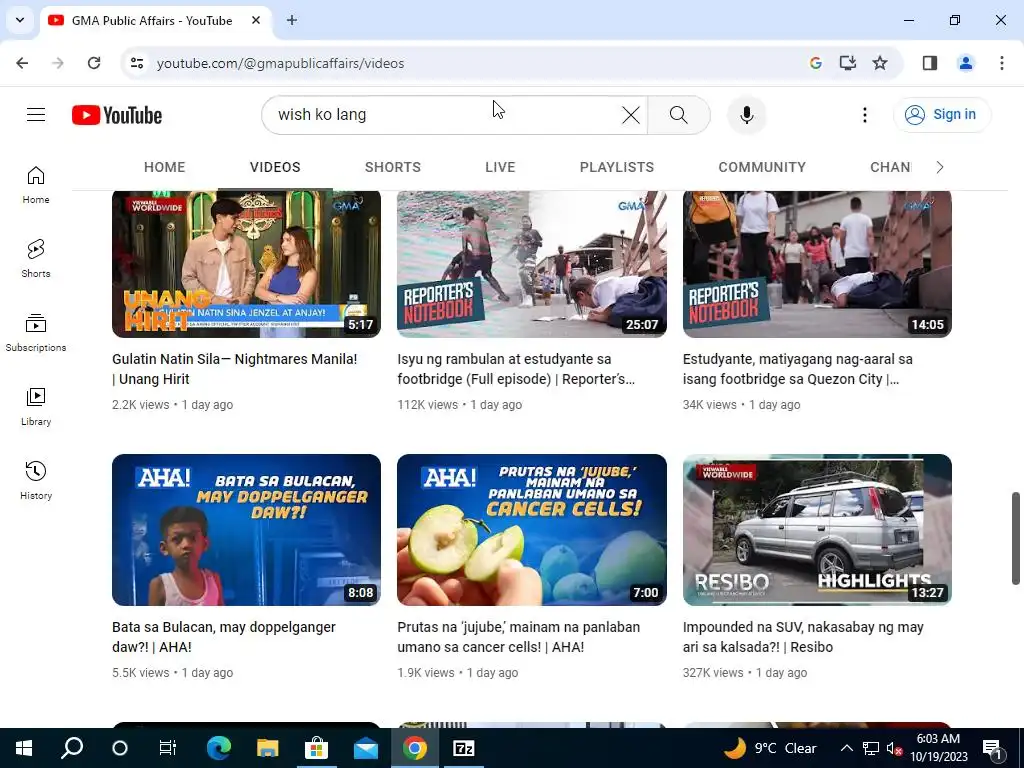Viewport: 1024px width, 768px height.
Task: Play the Unang Hirit 5:17 thumbnail
Action: pos(246,264)
